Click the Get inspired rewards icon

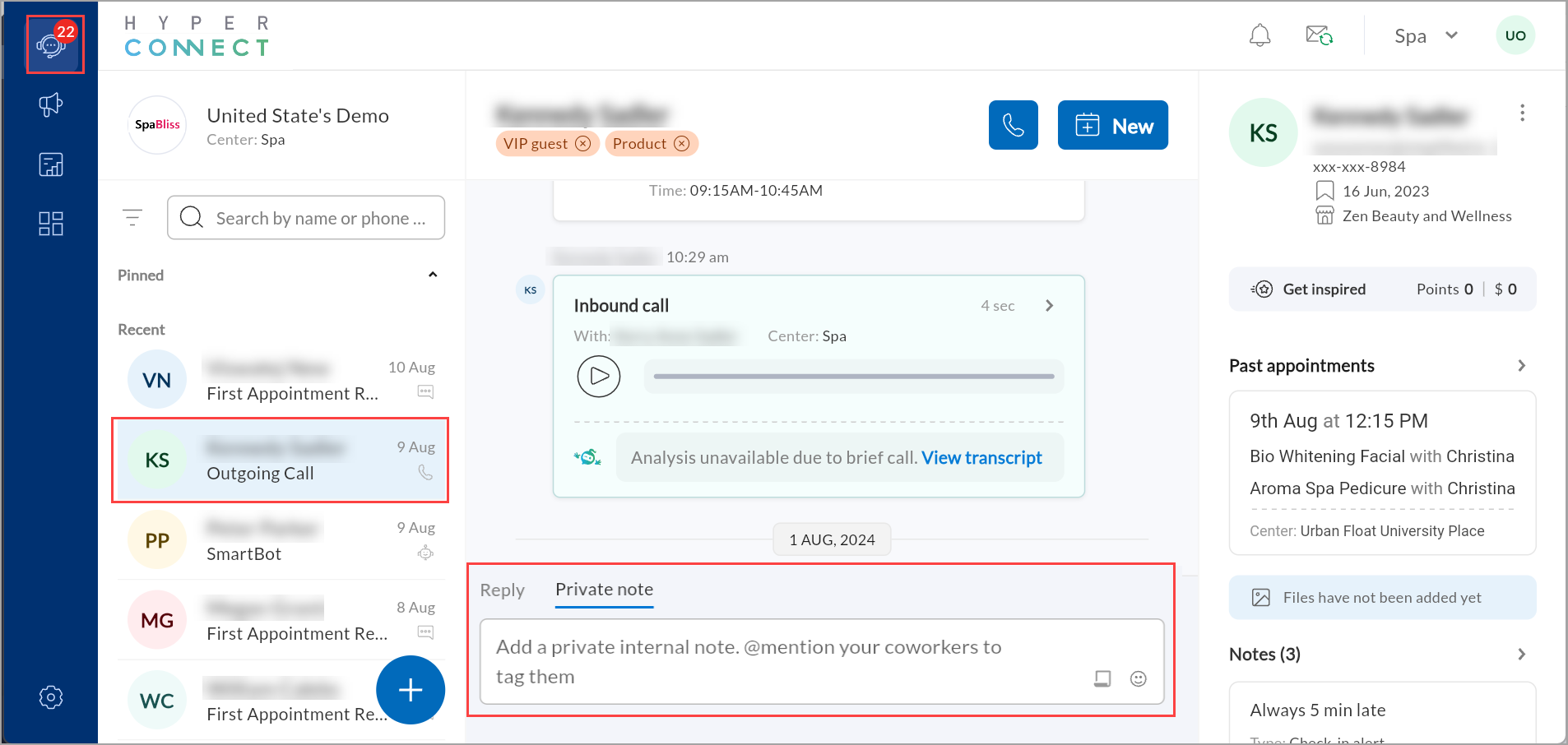tap(1262, 289)
